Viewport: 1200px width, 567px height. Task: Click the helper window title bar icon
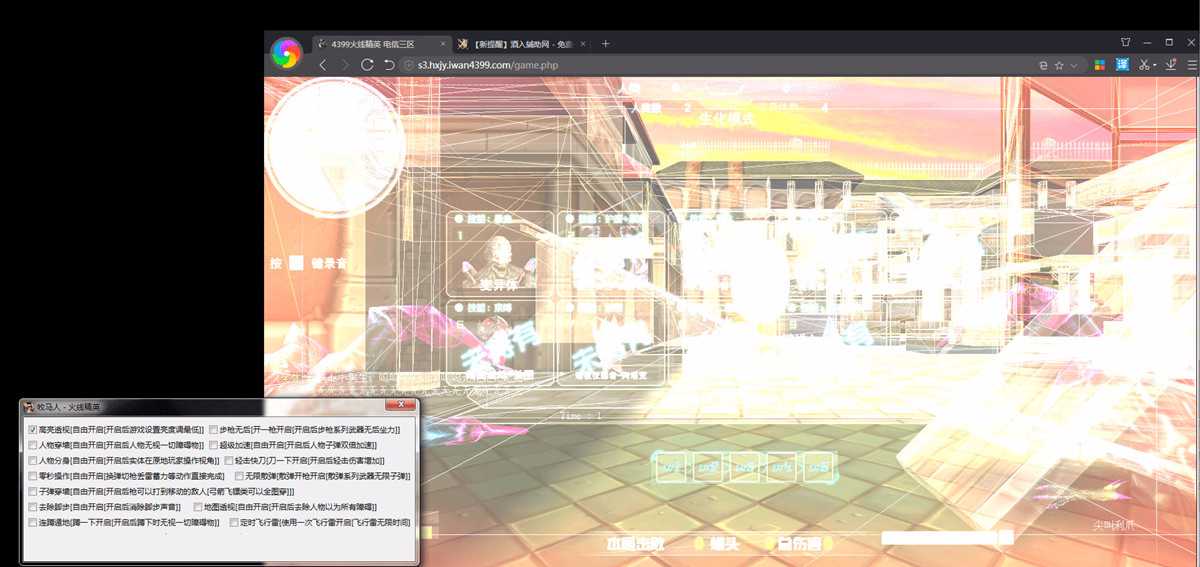click(29, 406)
